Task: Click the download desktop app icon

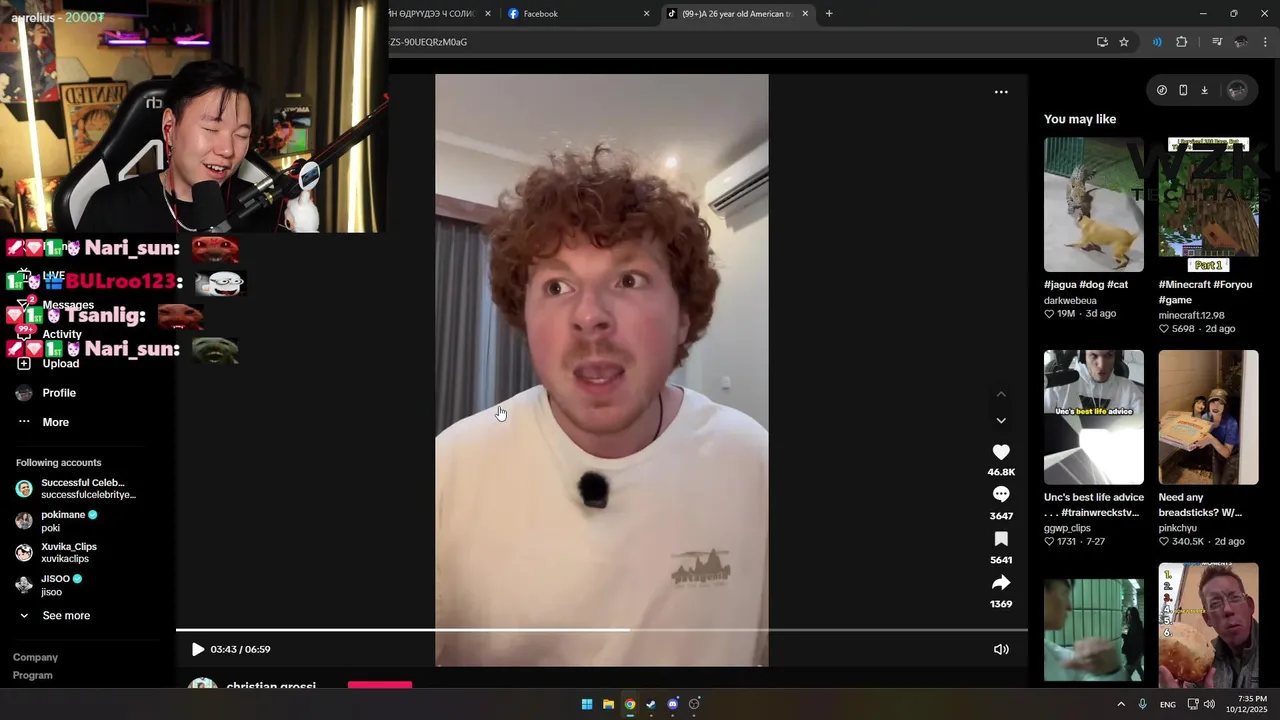Action: coord(1204,90)
